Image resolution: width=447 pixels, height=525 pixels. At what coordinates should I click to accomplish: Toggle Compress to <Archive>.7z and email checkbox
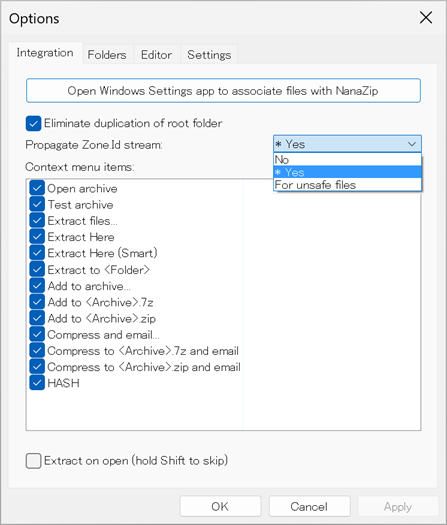coord(37,351)
